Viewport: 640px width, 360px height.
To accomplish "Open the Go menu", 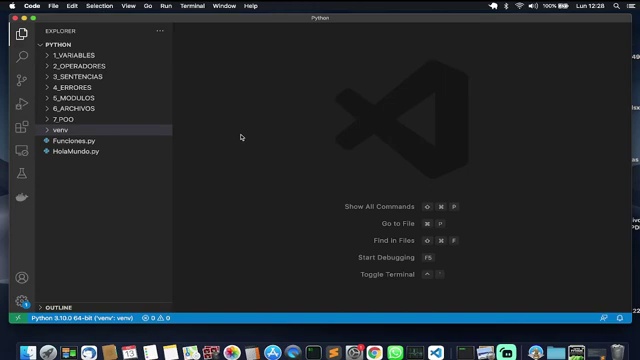I will click(148, 6).
